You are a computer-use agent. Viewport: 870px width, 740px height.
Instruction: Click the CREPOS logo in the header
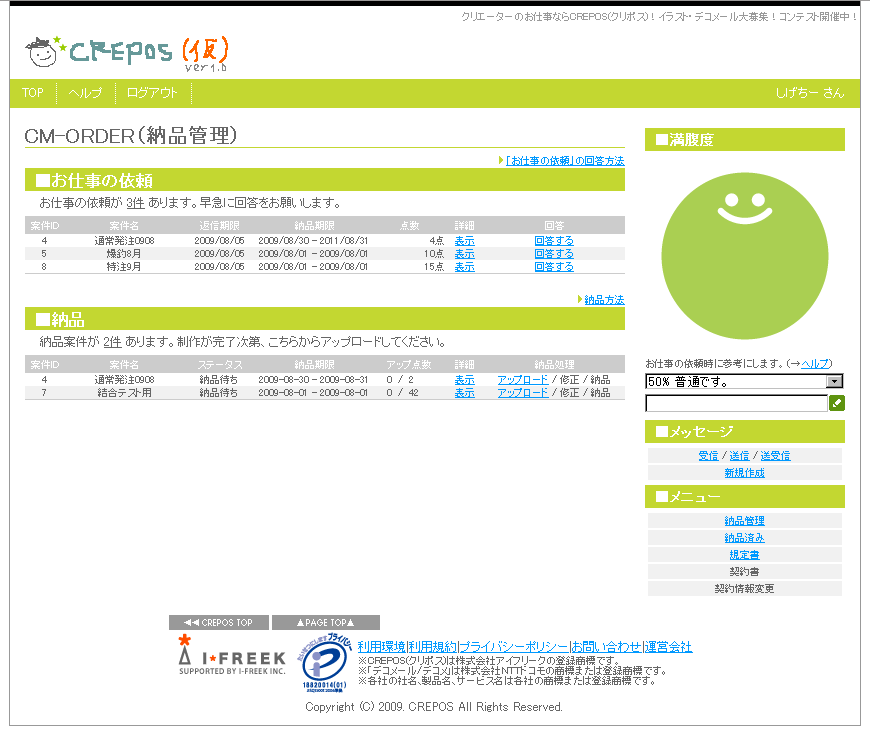128,52
